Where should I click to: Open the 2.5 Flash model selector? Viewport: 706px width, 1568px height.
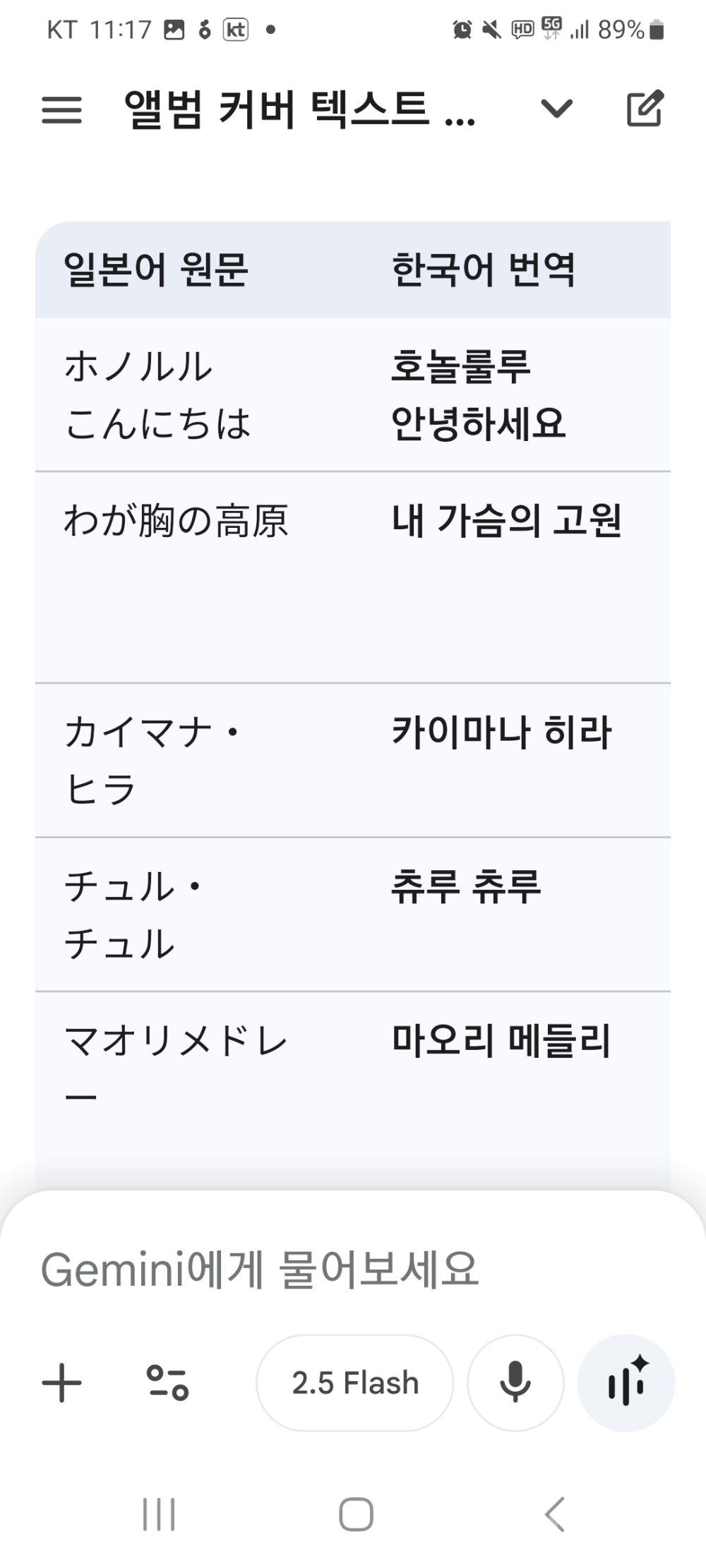(354, 1382)
